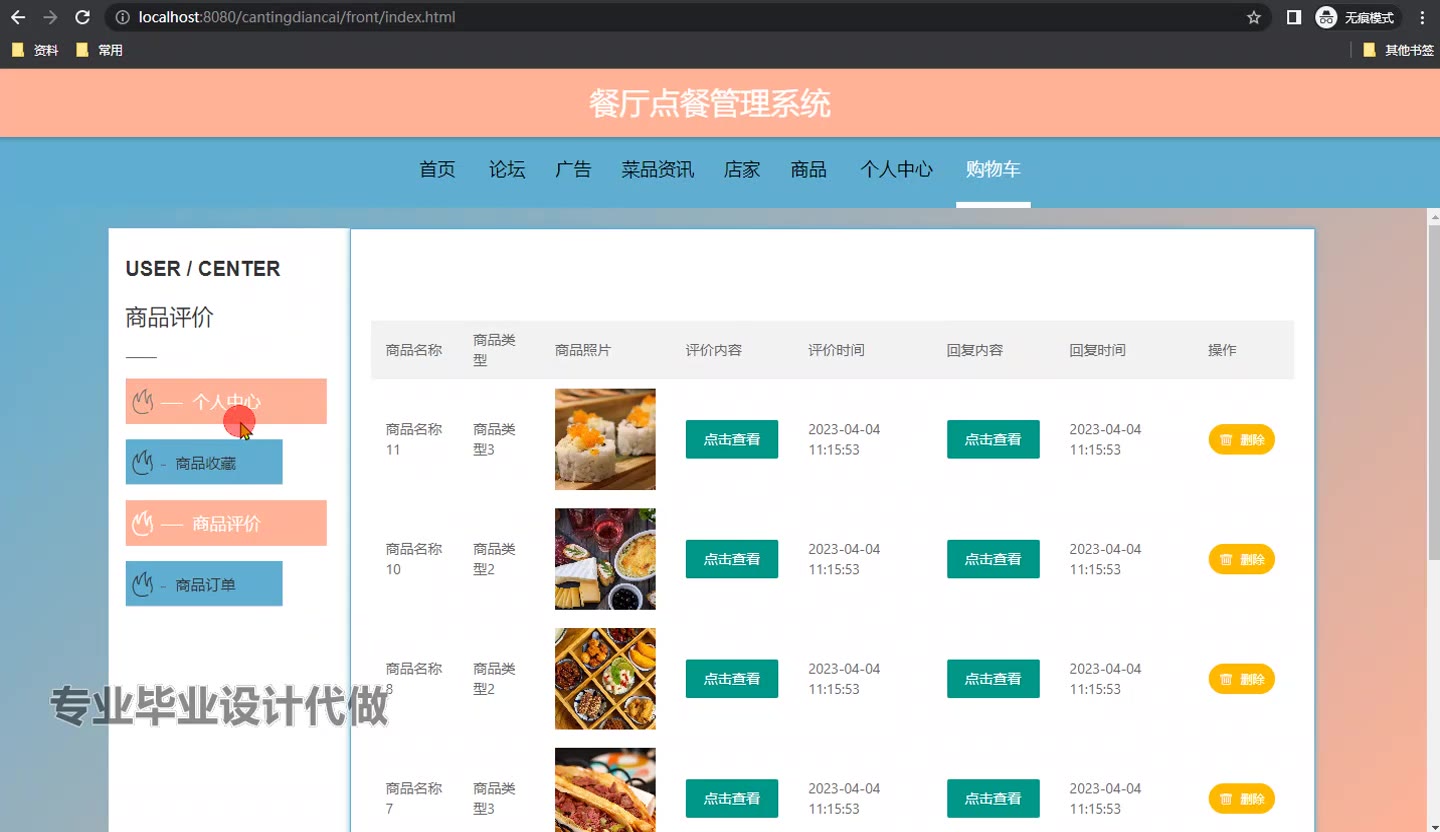
Task: Click the page vertical scrollbar
Action: (1433, 400)
